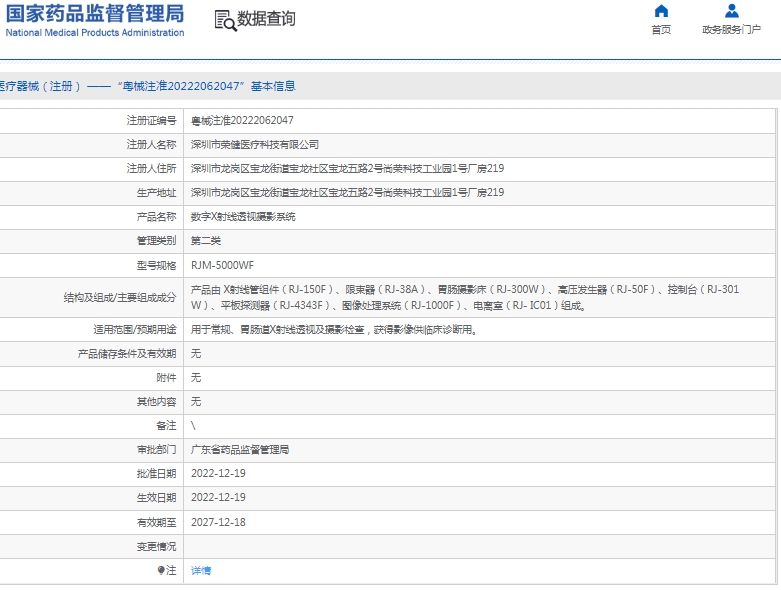Click the 批准日期 value 2022-12-19

pos(218,473)
